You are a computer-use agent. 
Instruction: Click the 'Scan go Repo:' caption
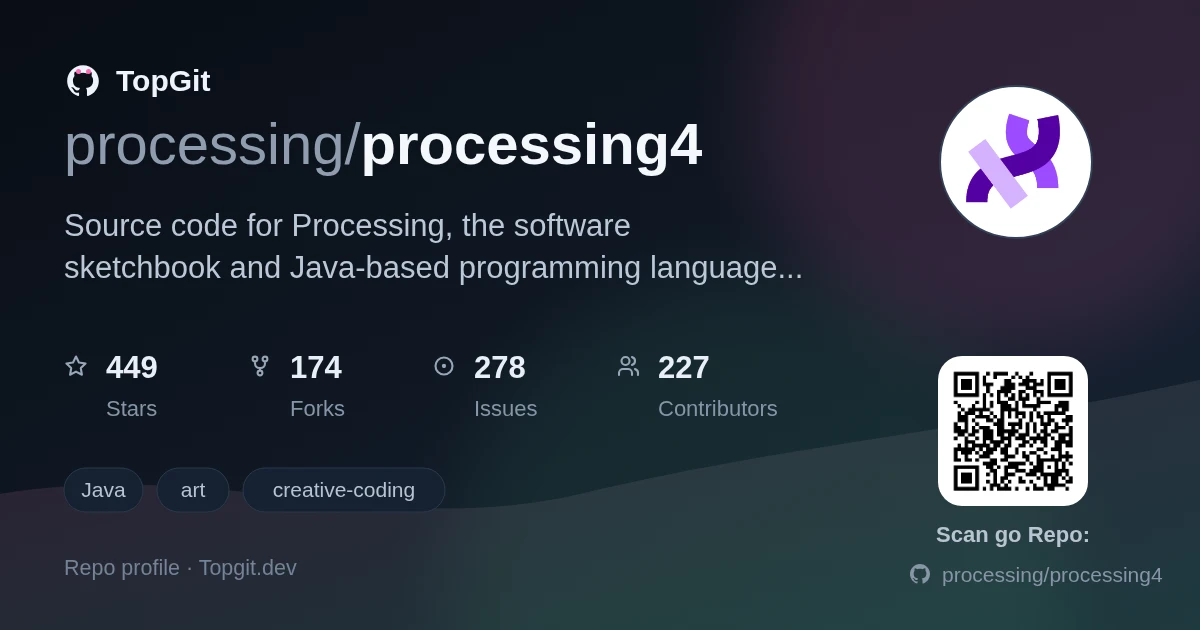pos(1013,535)
